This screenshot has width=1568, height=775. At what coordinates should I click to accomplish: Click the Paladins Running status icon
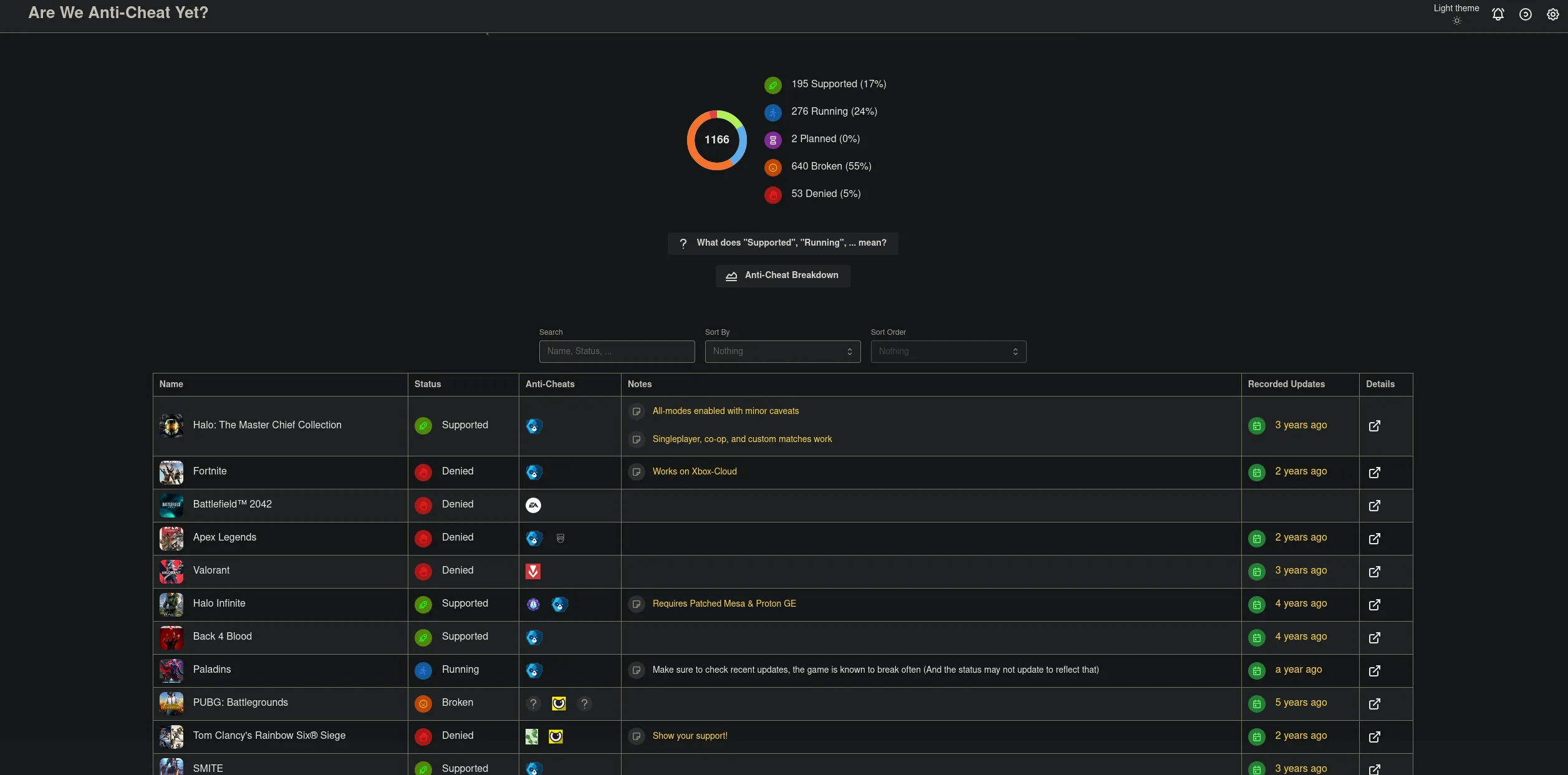click(423, 671)
